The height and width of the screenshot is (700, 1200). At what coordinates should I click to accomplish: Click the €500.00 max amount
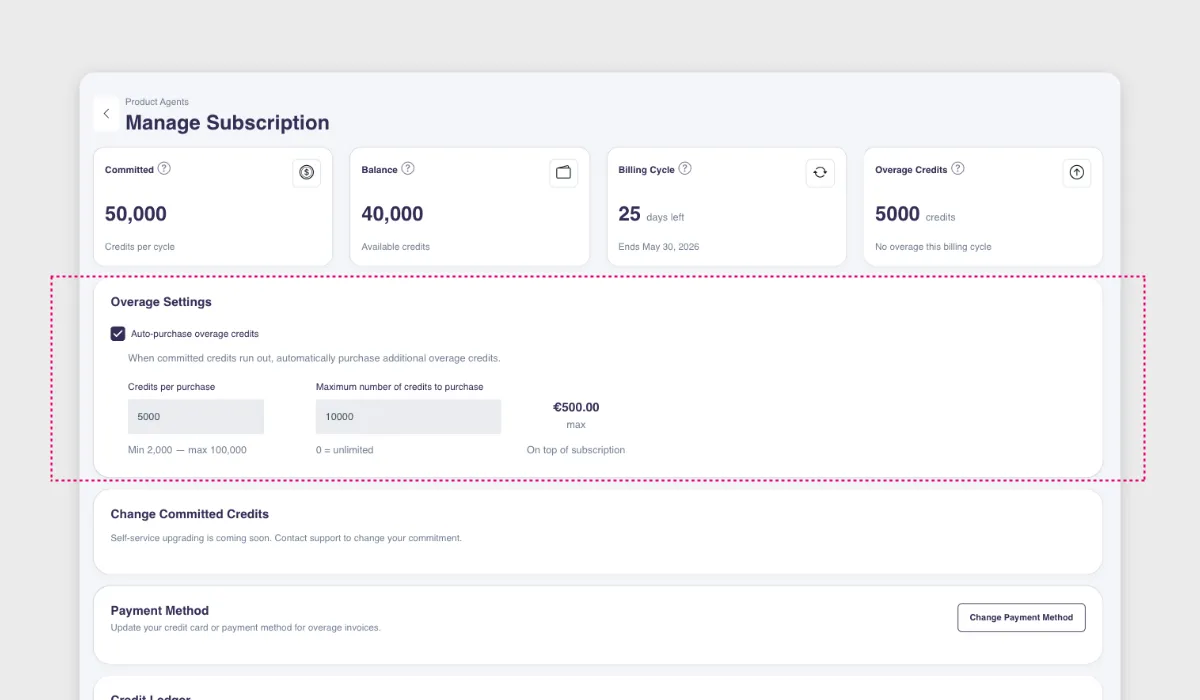(576, 407)
